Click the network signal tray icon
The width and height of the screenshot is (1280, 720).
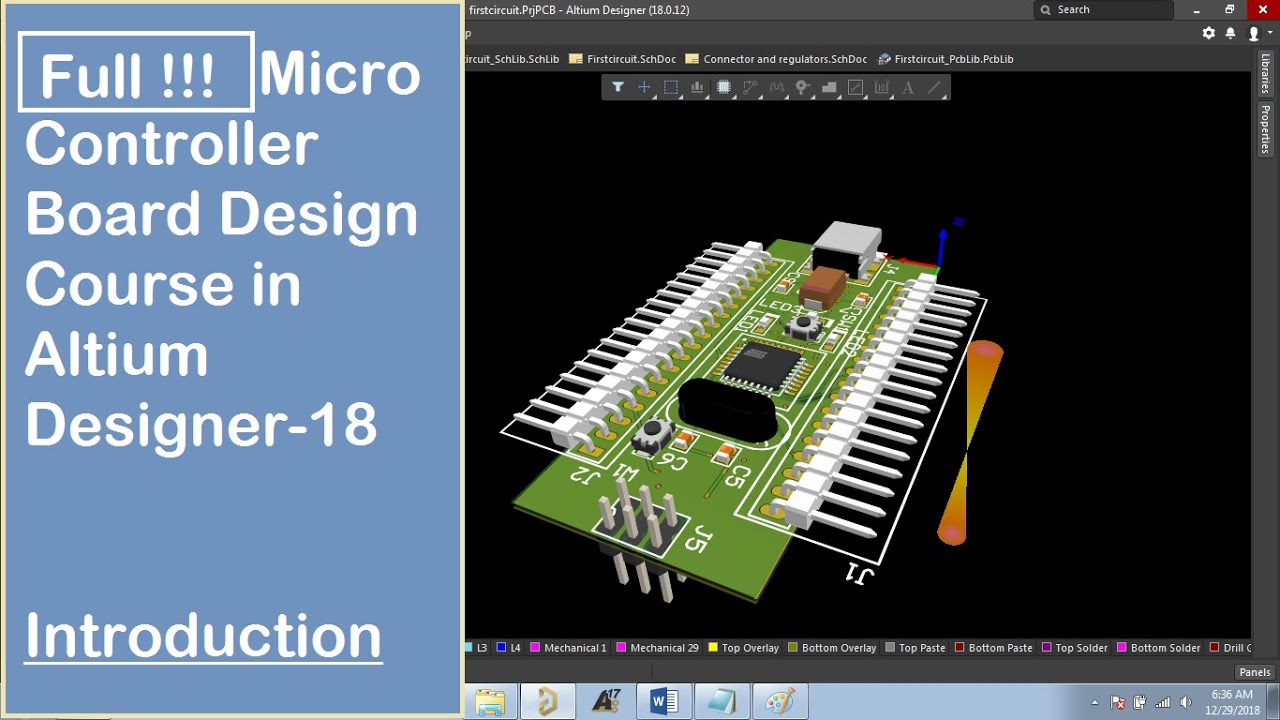point(1163,702)
